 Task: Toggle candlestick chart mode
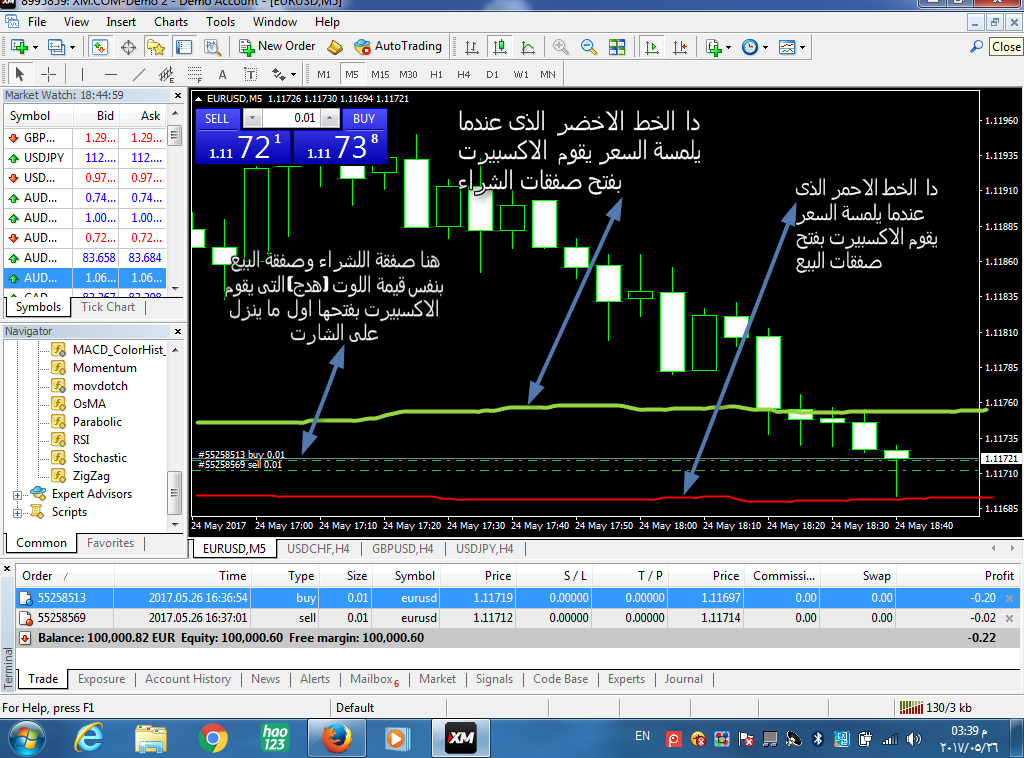point(500,47)
